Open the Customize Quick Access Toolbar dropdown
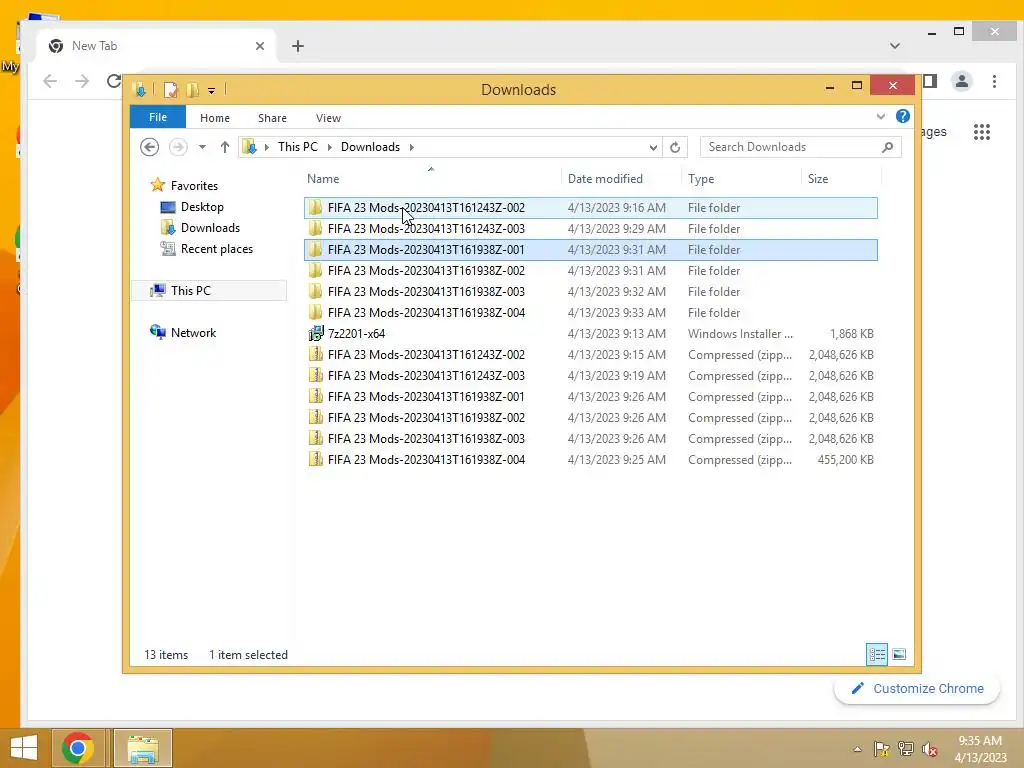This screenshot has height=768, width=1024. click(212, 91)
